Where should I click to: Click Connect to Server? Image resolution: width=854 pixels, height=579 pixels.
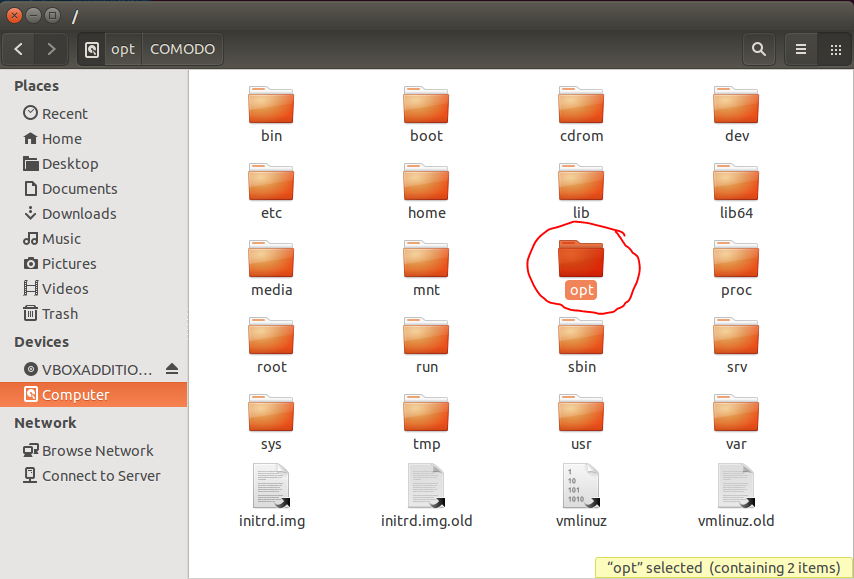point(100,476)
